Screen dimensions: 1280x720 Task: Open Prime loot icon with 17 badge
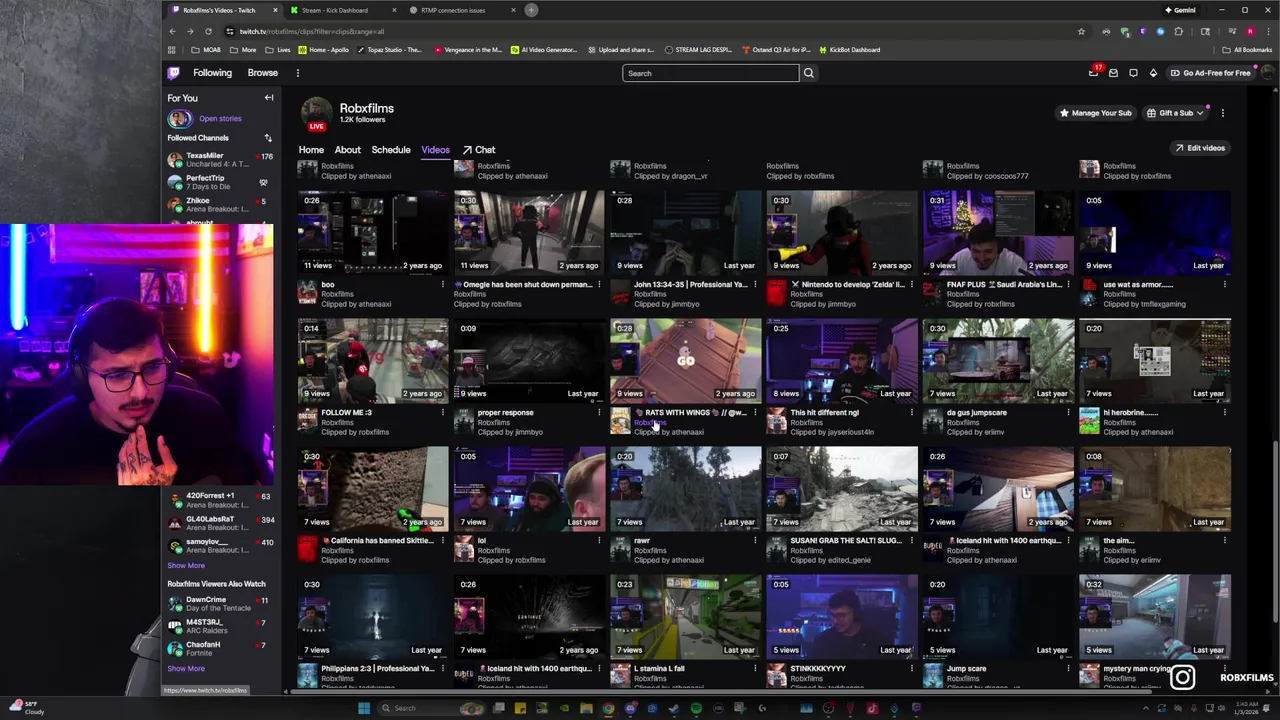(1093, 73)
